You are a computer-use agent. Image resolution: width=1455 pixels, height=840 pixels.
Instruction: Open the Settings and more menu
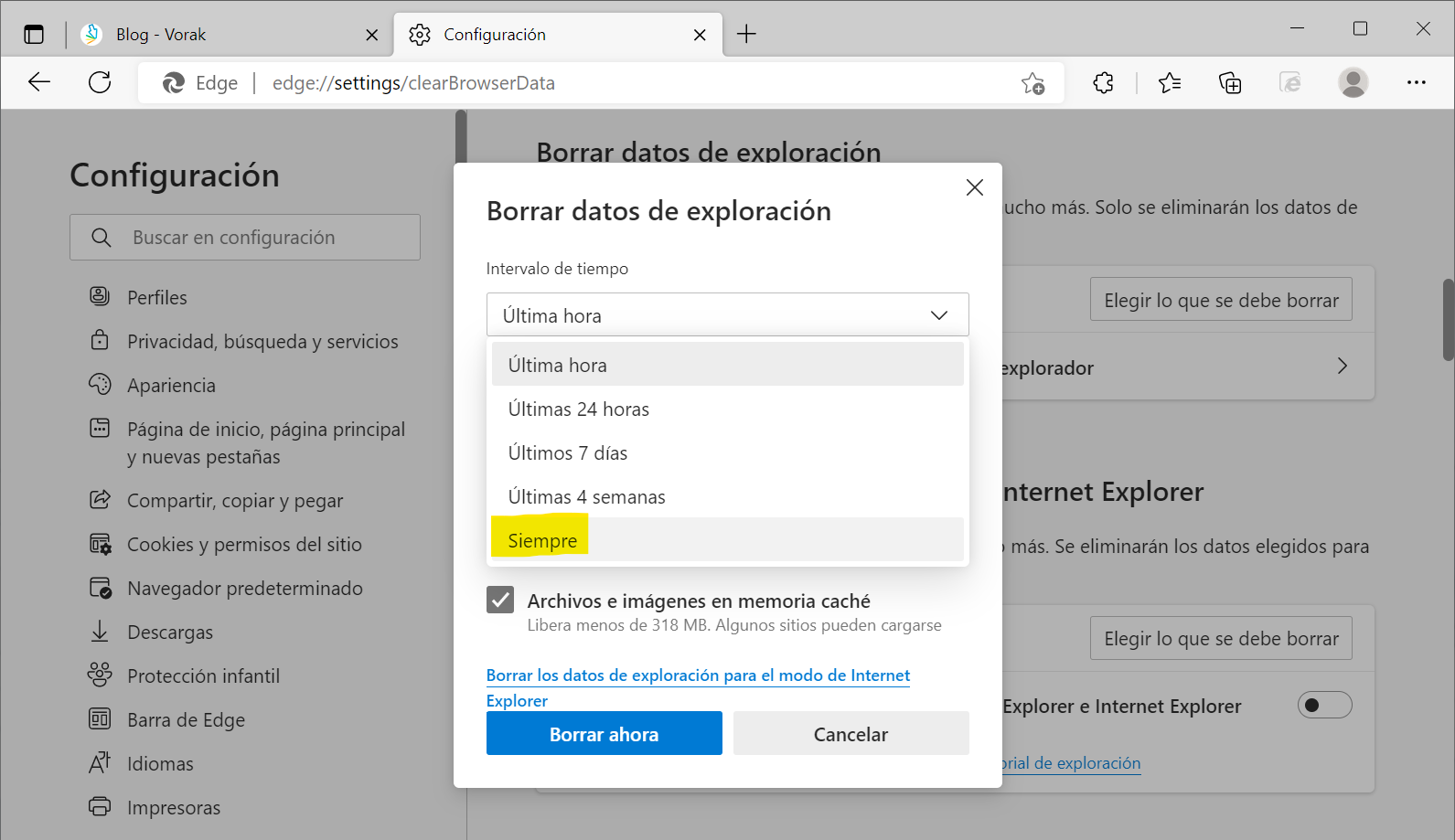(x=1417, y=82)
